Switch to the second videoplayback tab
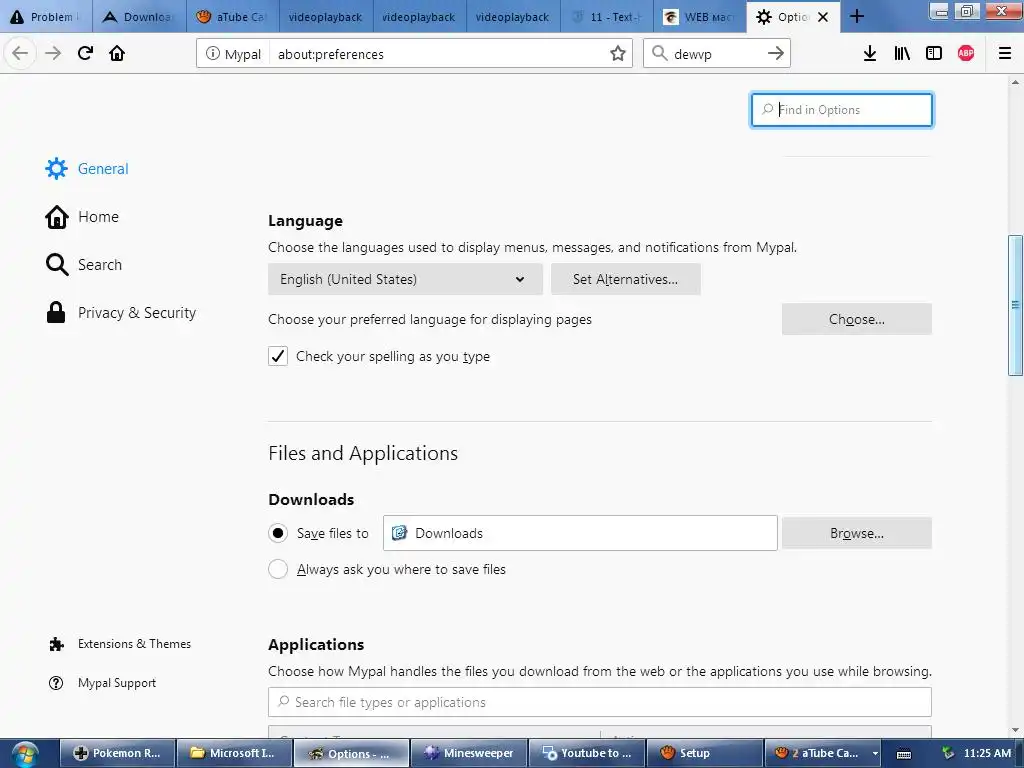The image size is (1024, 768). click(x=420, y=17)
